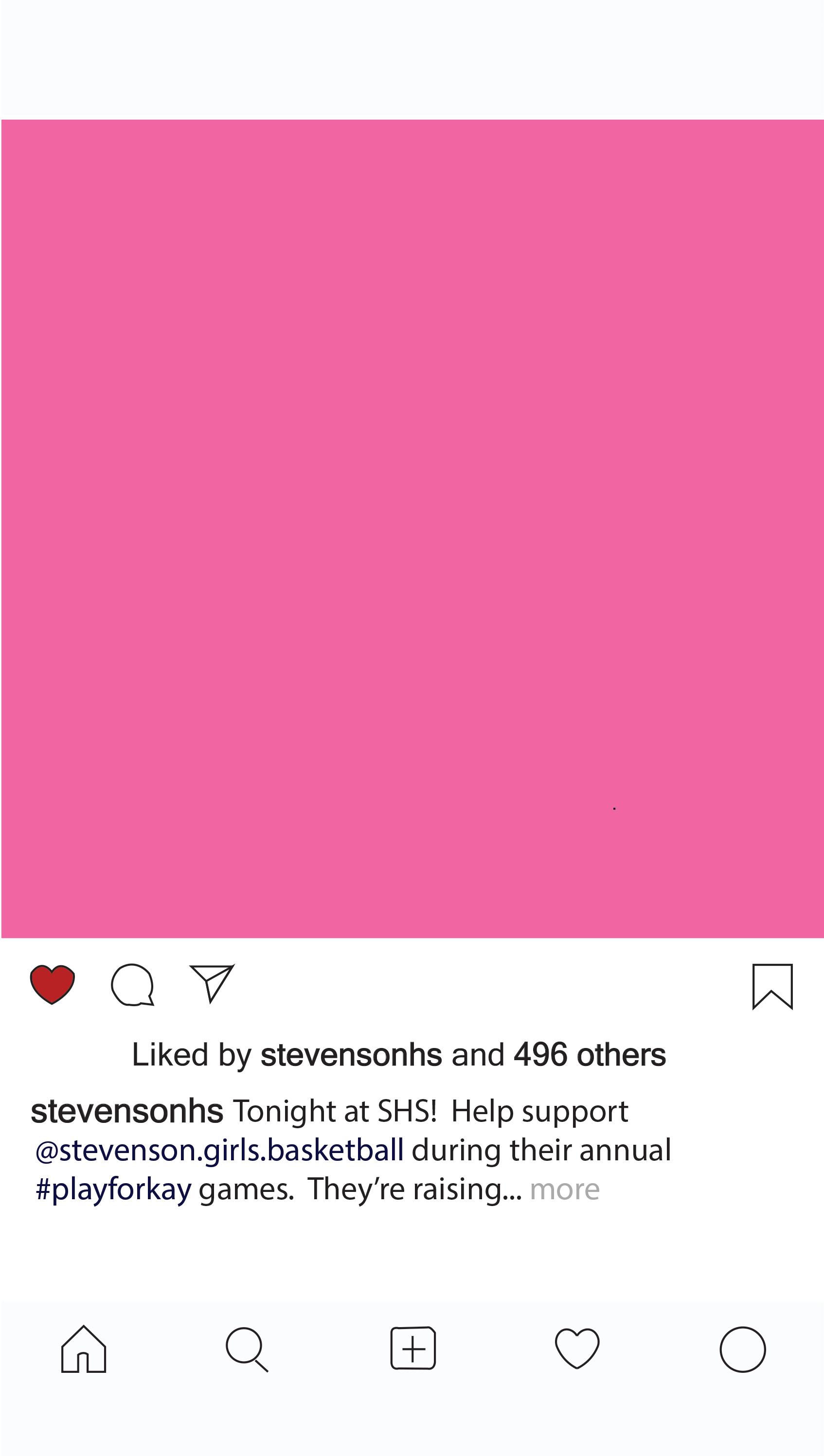Save post using bookmark icon
Image resolution: width=824 pixels, height=1456 pixels.
(x=772, y=987)
